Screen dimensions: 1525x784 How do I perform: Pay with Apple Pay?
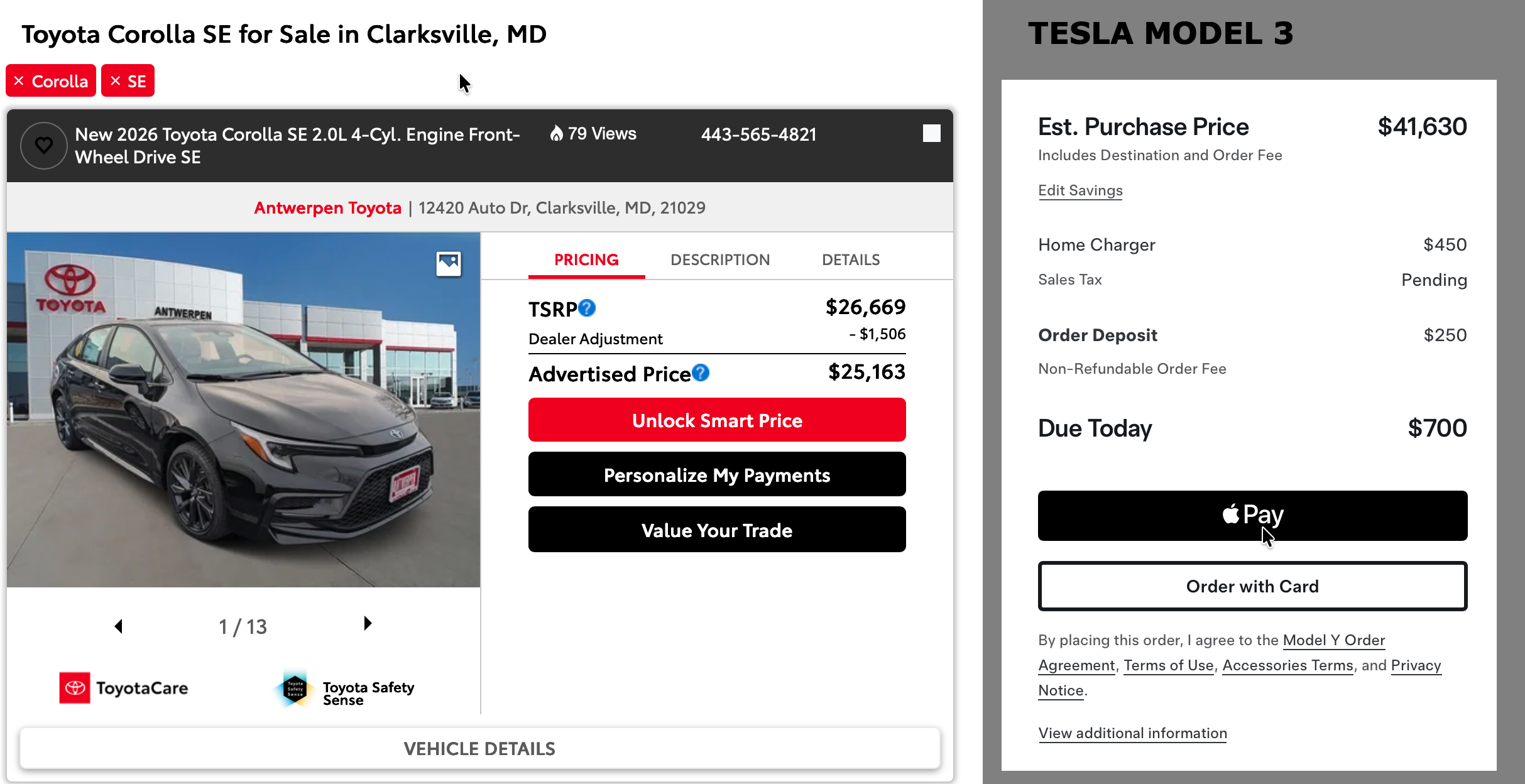coord(1252,515)
